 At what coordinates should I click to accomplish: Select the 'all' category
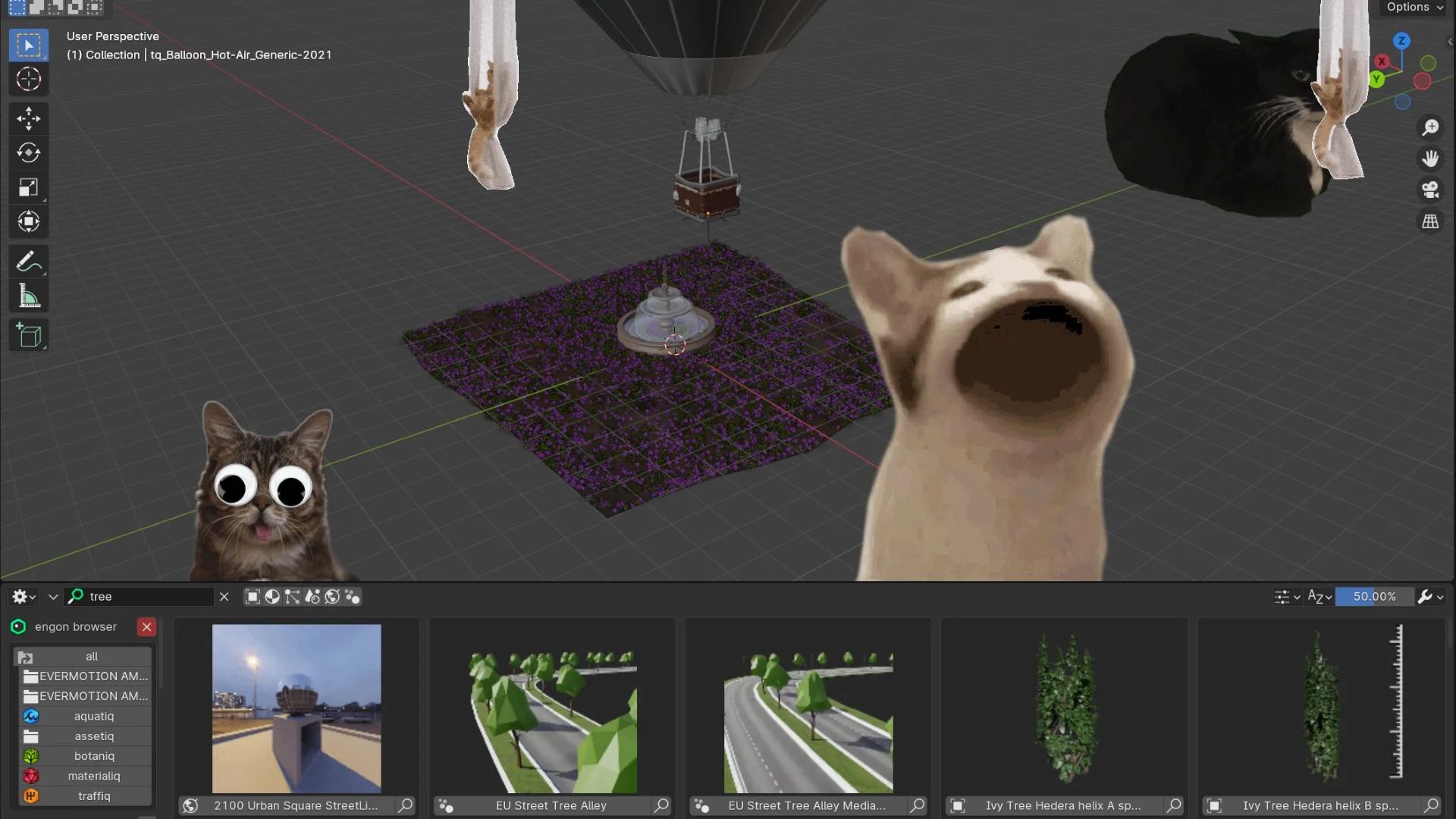[84, 657]
